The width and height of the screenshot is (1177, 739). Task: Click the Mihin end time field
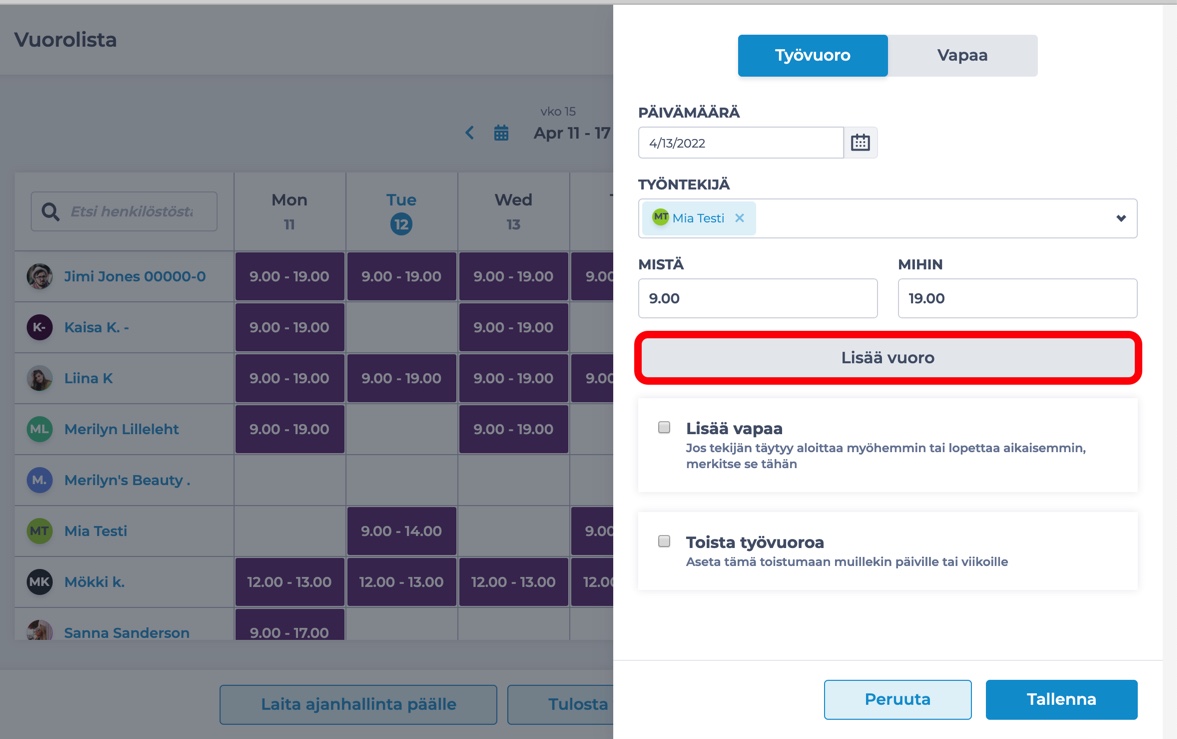(1017, 298)
